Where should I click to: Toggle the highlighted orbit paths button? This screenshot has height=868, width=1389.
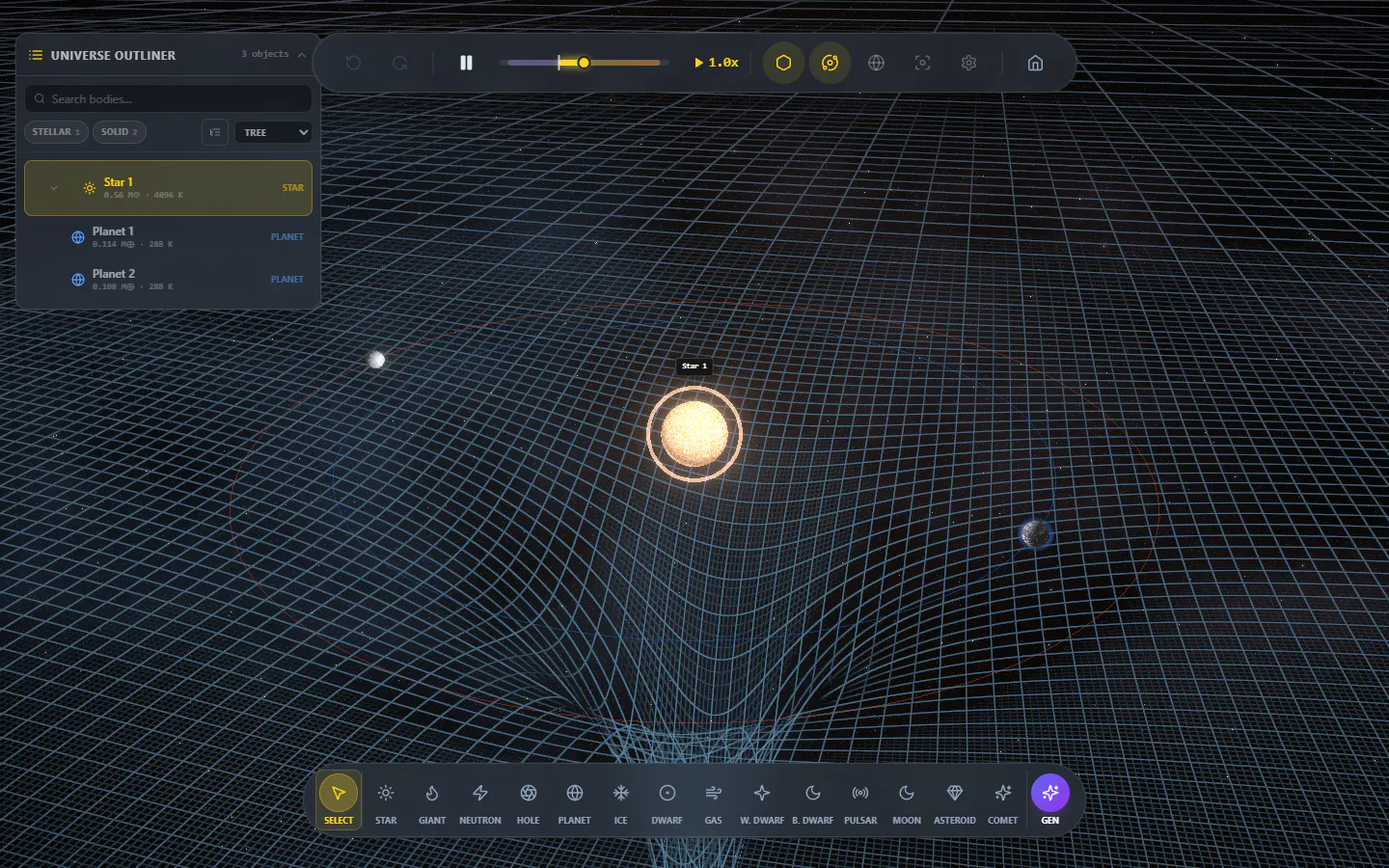(x=830, y=63)
